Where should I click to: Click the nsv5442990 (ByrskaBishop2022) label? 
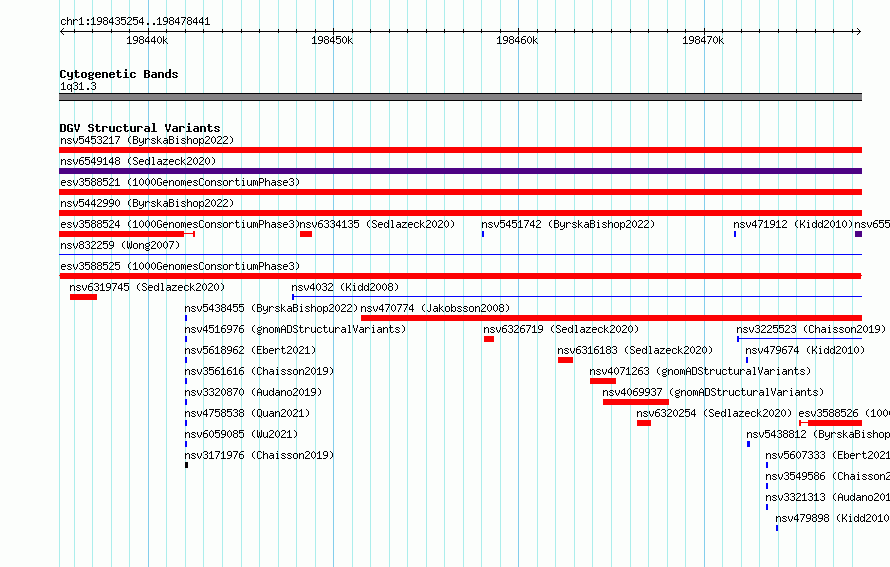click(x=147, y=203)
